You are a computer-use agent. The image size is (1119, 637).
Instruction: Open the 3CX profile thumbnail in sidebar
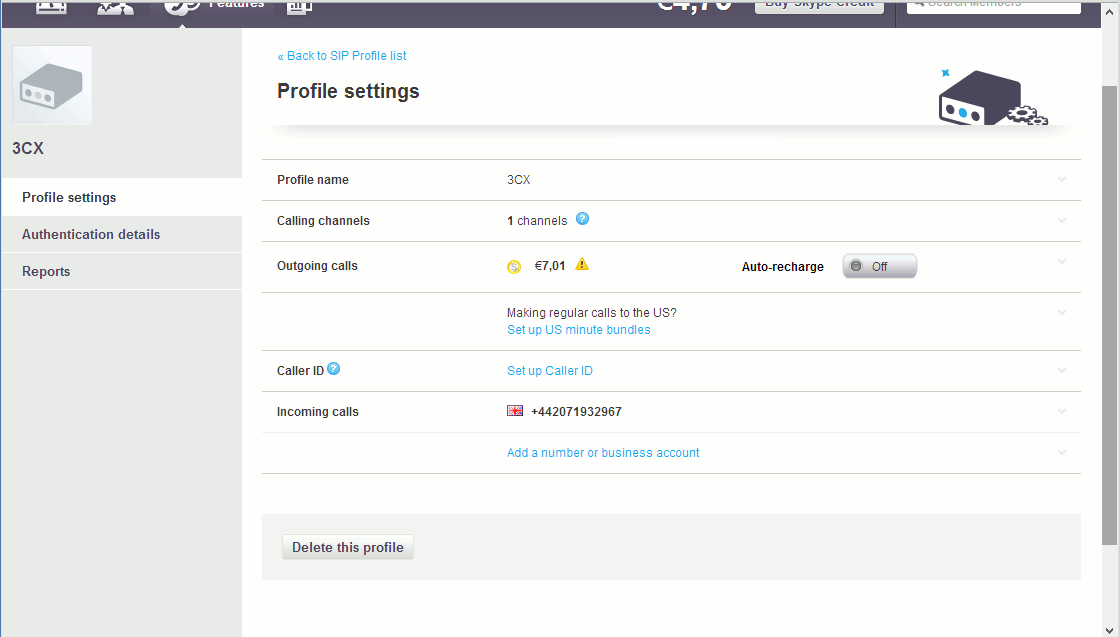pos(52,86)
